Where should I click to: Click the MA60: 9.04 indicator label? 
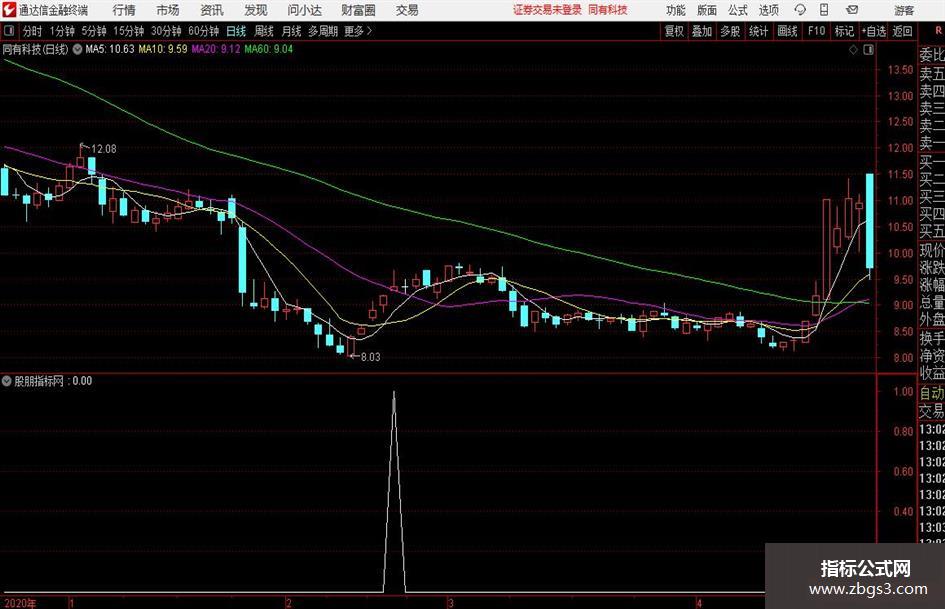tap(269, 49)
